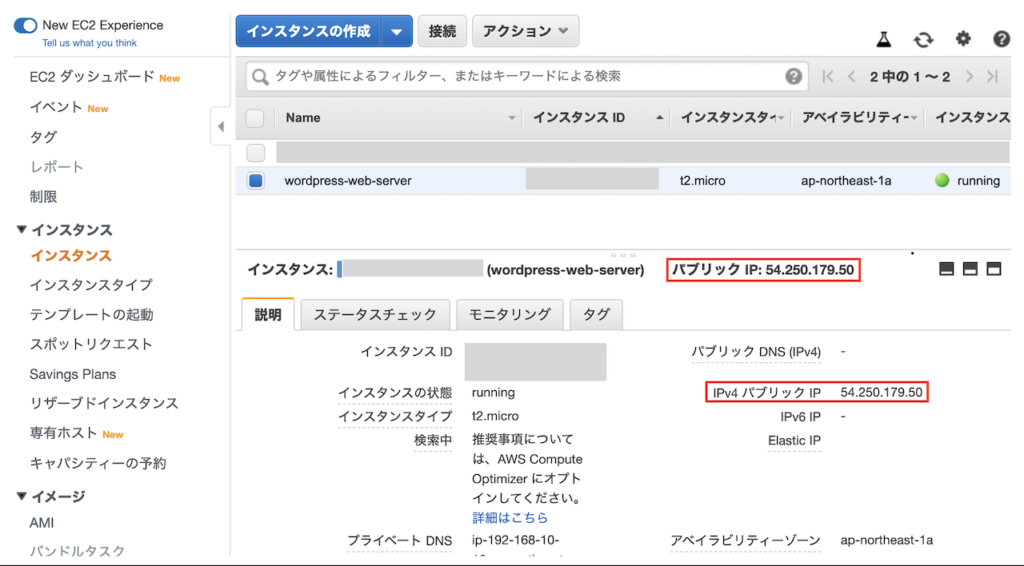This screenshot has height=566, width=1024.
Task: Open EC2 ダッシュボード in the sidebar
Action: pyautogui.click(x=92, y=77)
